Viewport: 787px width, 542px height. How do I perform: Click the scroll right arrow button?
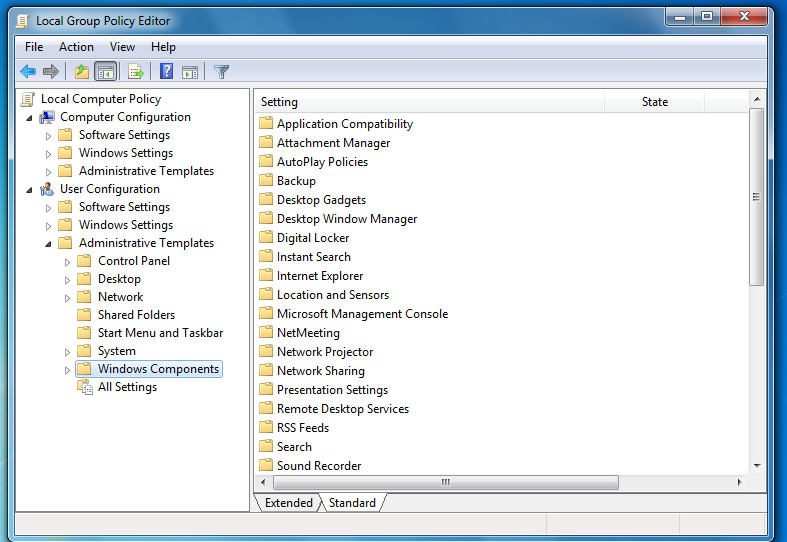tap(739, 482)
